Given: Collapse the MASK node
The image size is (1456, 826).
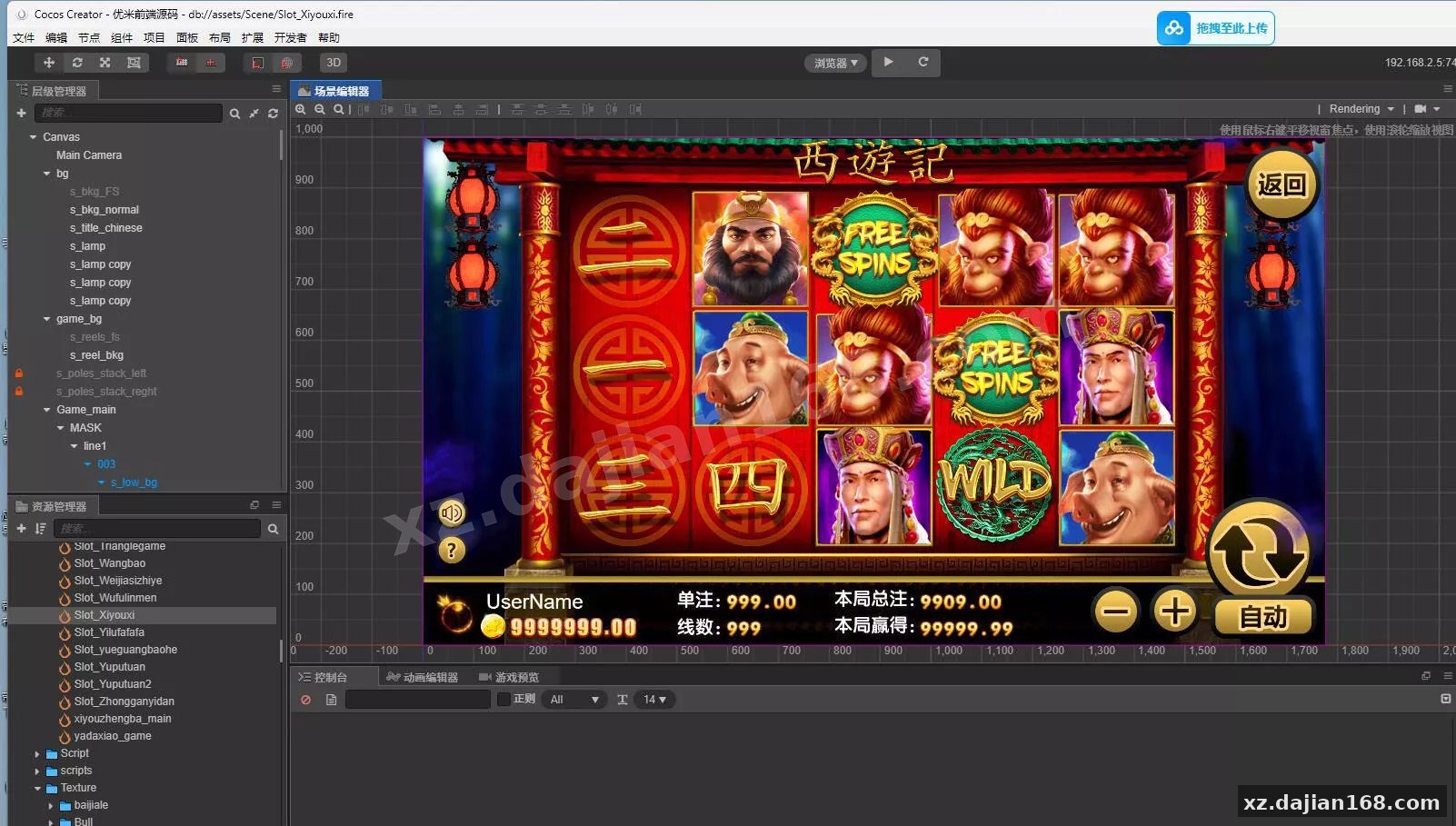Looking at the screenshot, I should [x=61, y=428].
